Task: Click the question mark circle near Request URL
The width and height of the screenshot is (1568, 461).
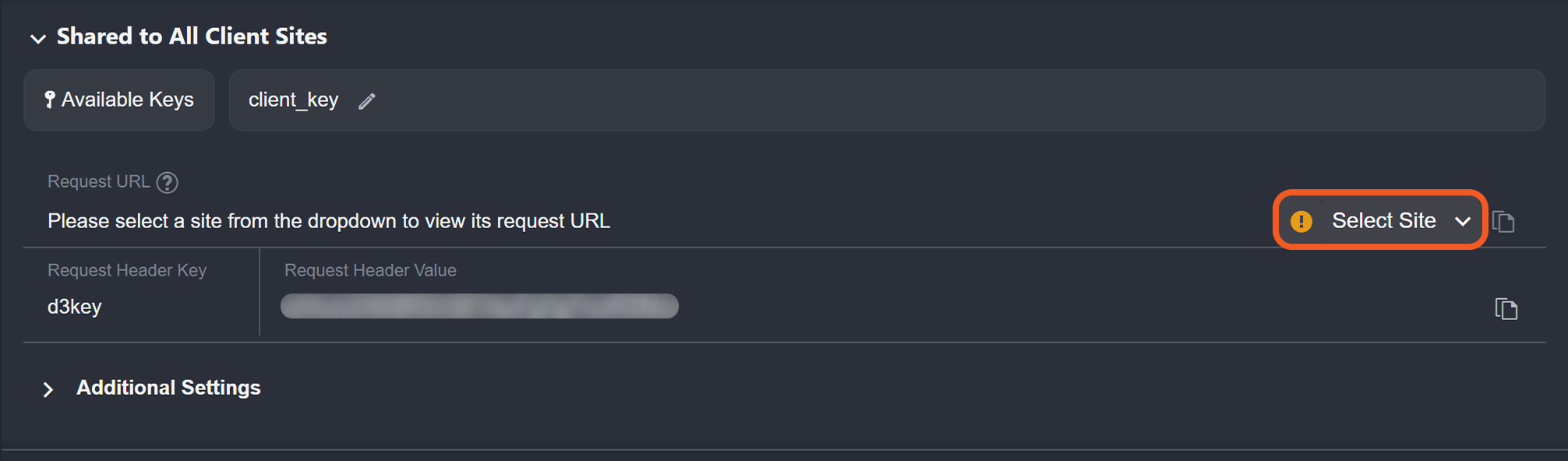Action: 168,181
